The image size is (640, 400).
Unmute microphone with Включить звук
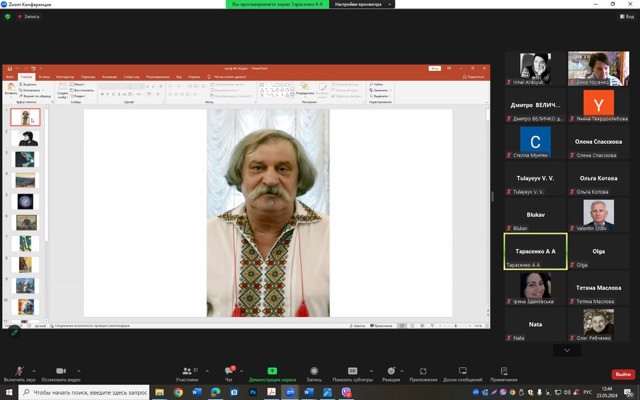click(19, 372)
